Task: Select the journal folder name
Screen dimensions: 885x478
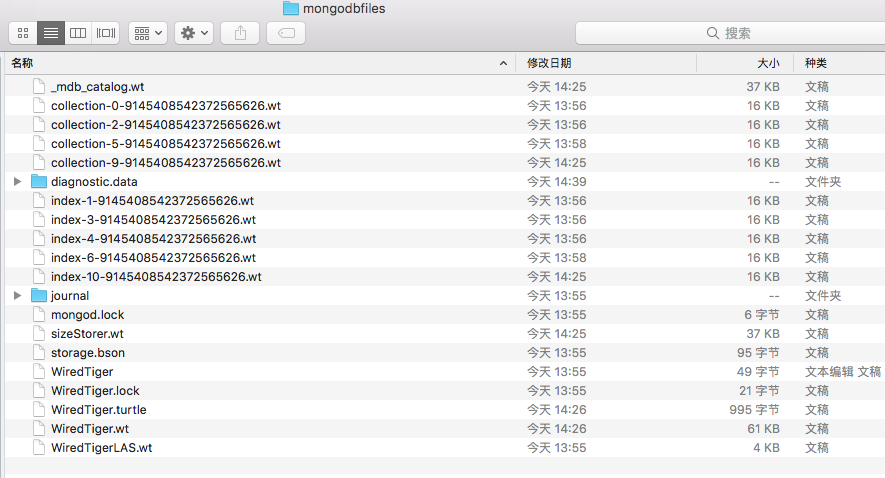Action: 70,296
